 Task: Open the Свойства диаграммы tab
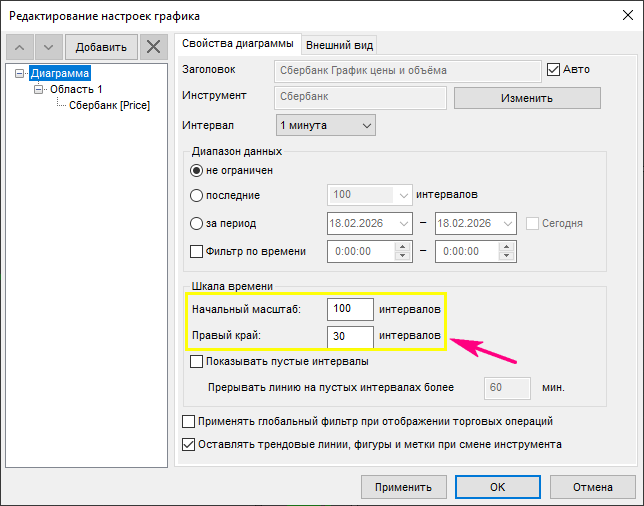coord(237,44)
